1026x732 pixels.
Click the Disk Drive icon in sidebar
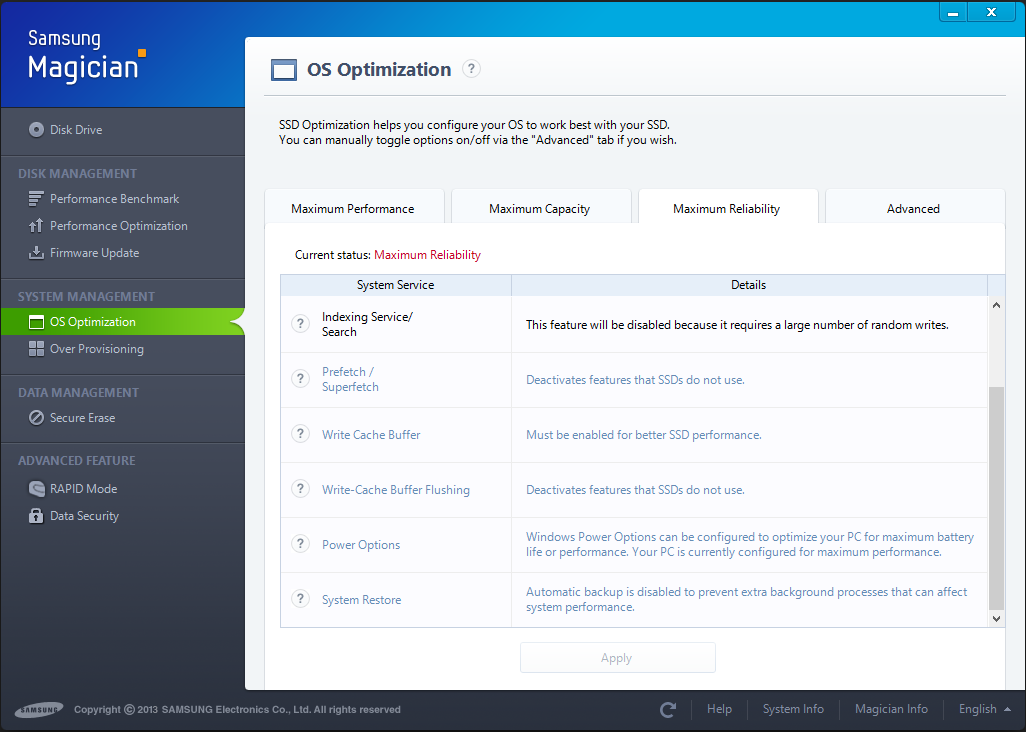tap(37, 130)
